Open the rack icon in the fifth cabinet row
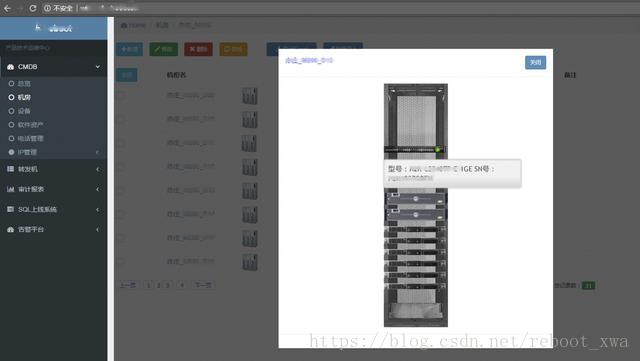 [249, 191]
